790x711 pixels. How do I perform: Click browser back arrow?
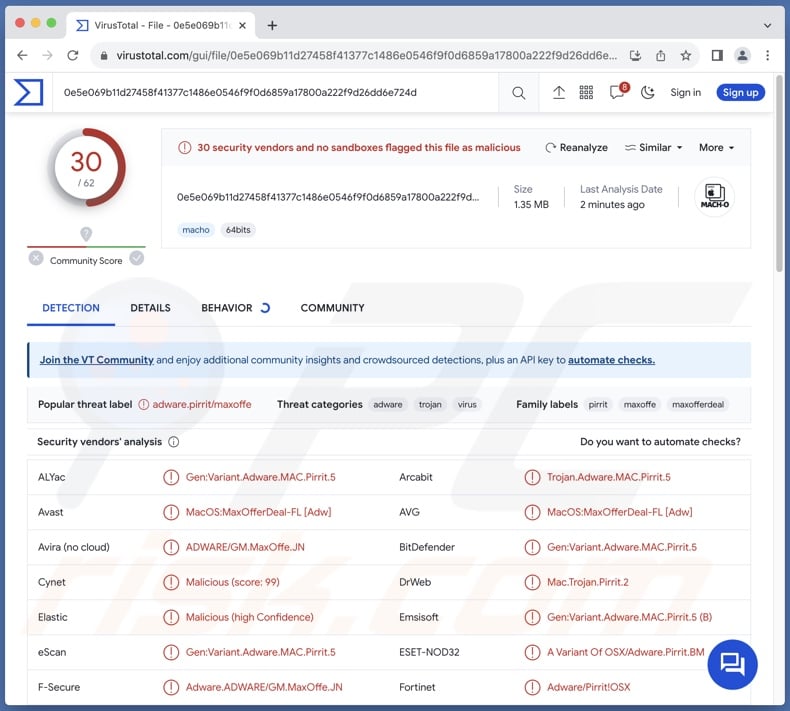pos(22,55)
